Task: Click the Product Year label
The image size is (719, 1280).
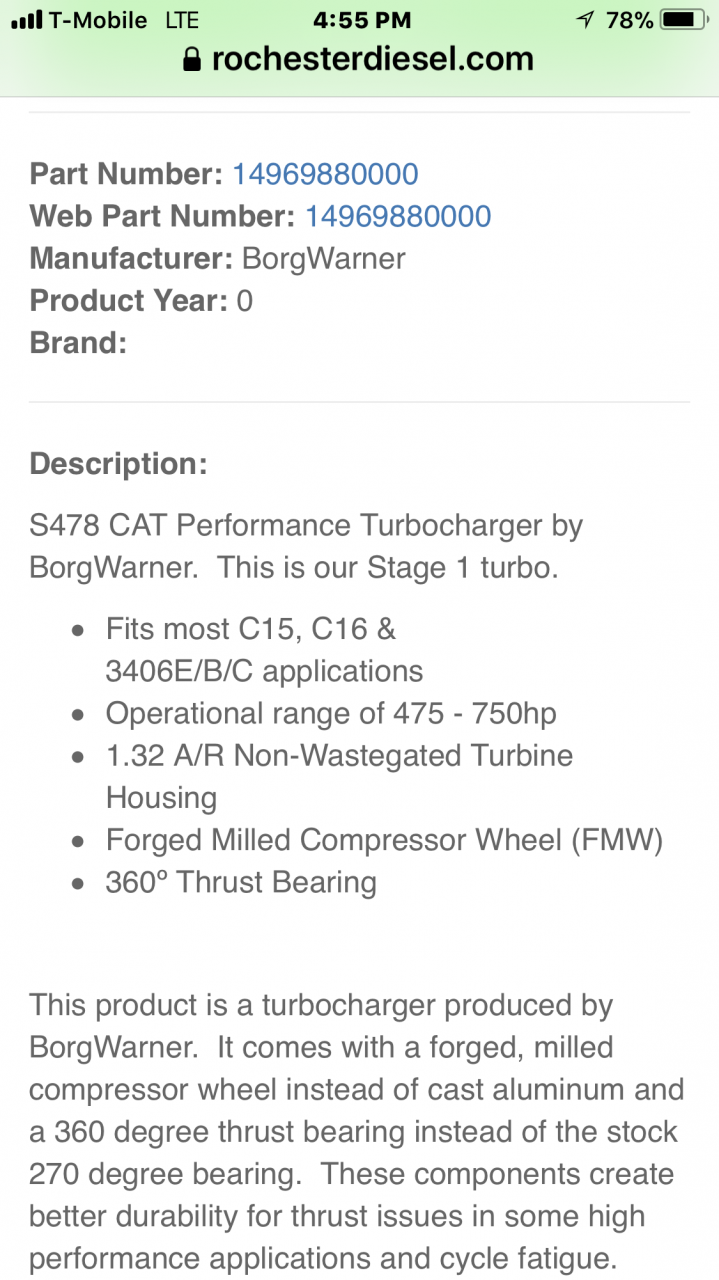Action: point(128,301)
